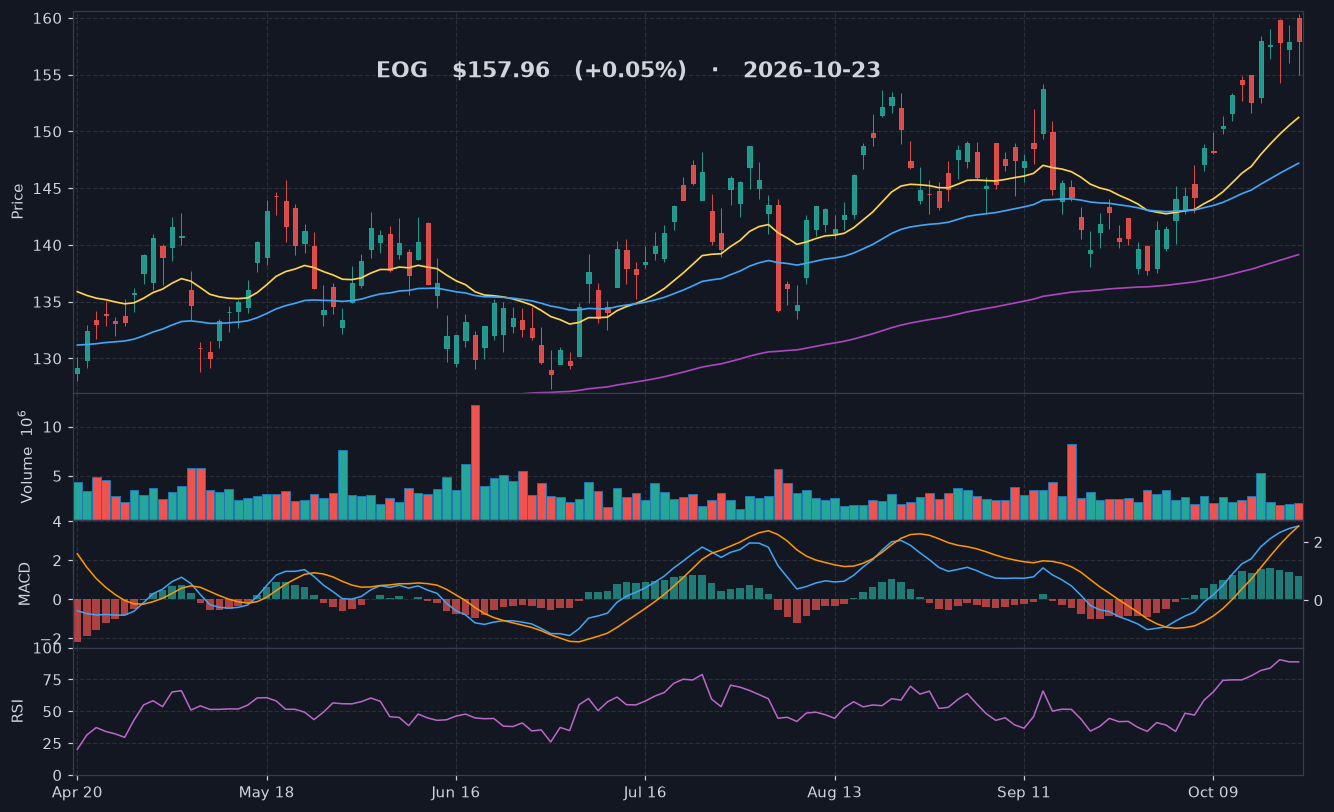Click the May 18 x-axis label
The height and width of the screenshot is (812, 1334).
(x=267, y=792)
